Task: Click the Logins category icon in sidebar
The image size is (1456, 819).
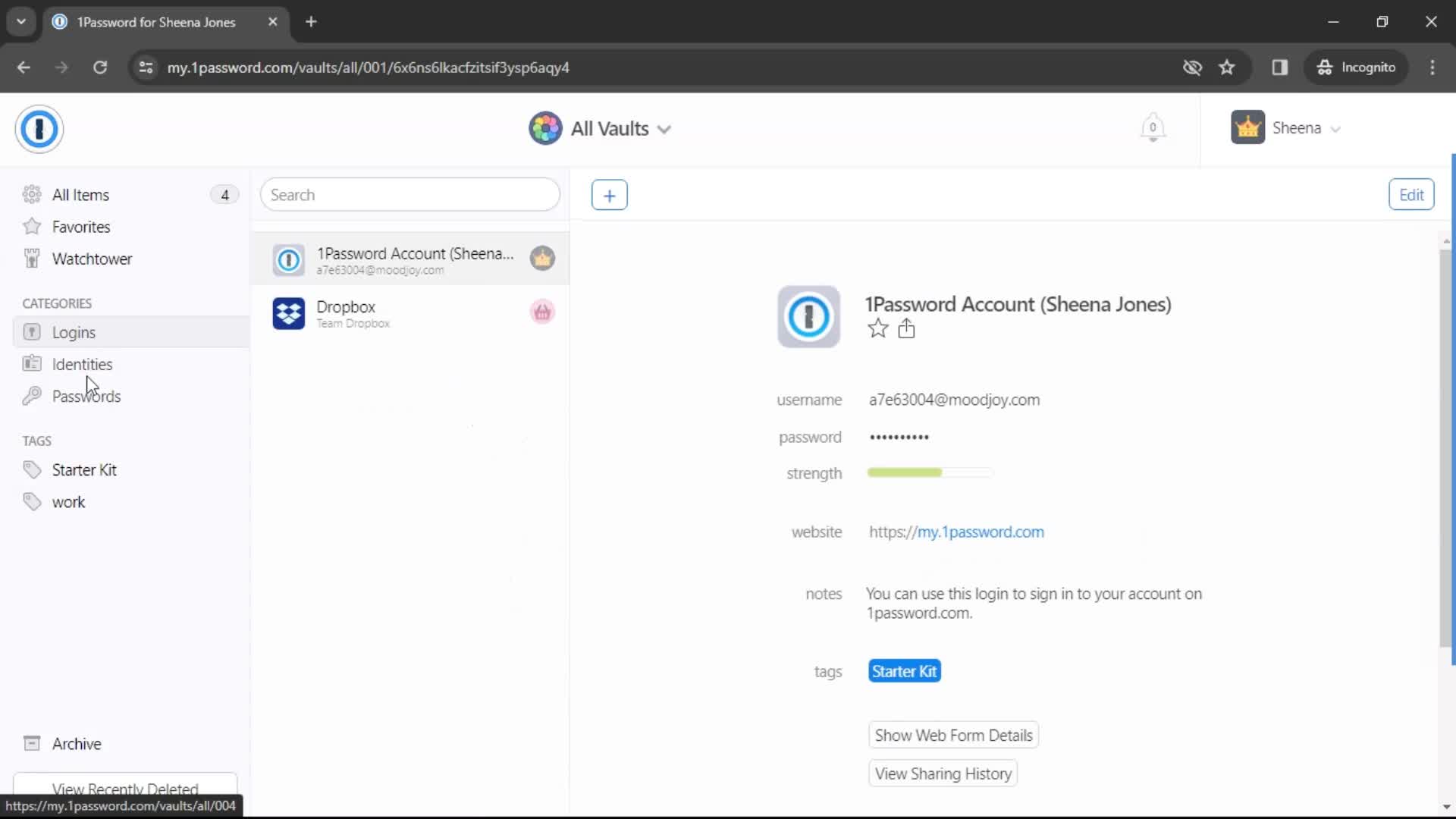Action: (32, 332)
